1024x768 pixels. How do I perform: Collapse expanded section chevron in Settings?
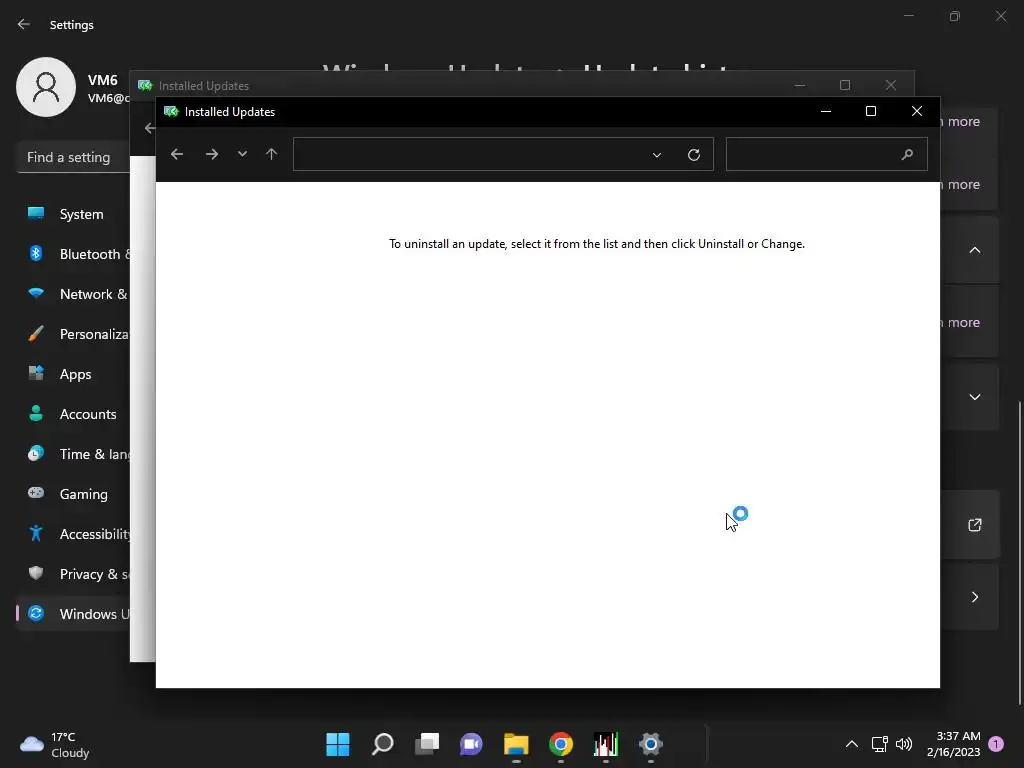point(974,250)
